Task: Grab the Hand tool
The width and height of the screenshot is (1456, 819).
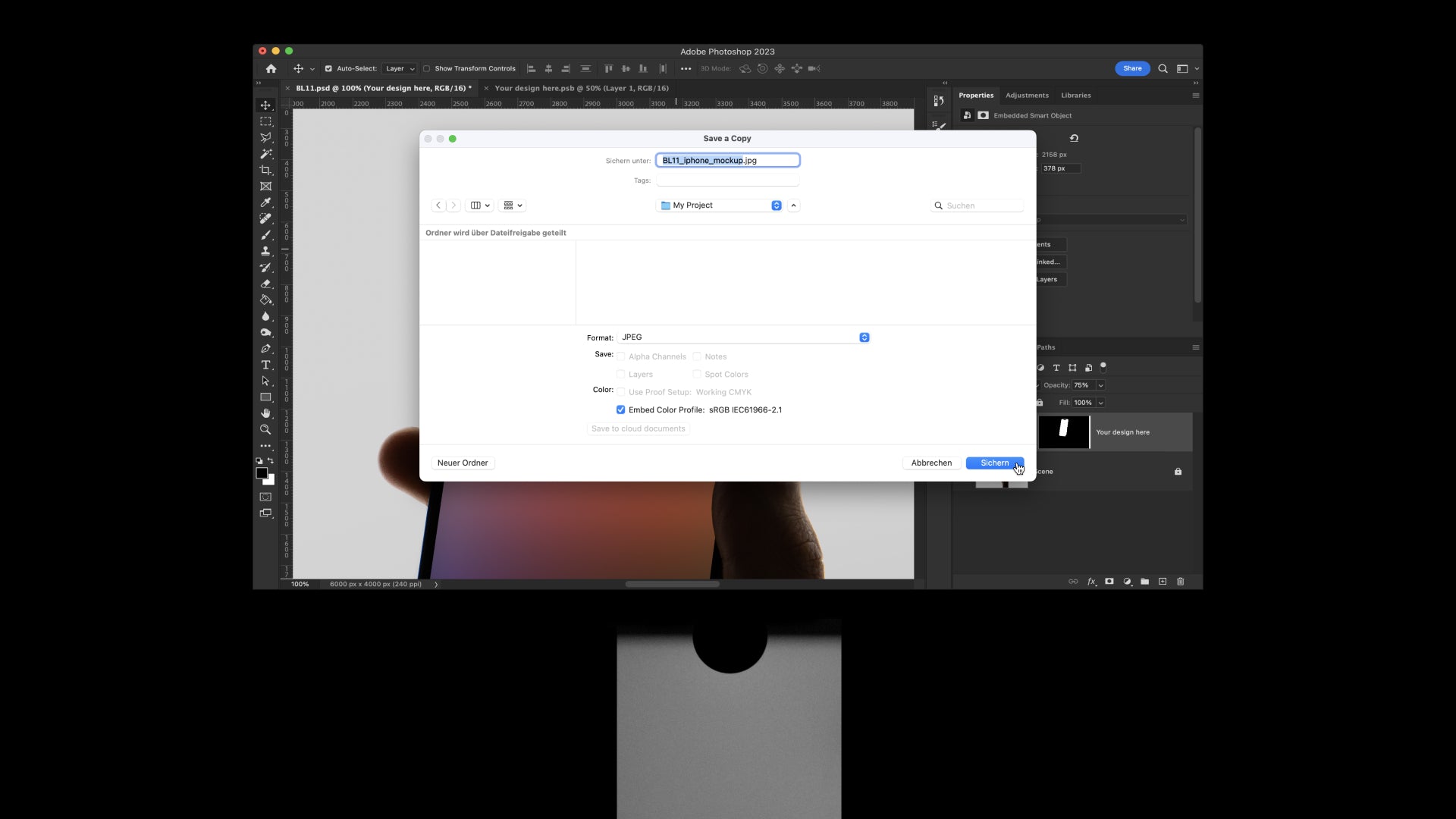Action: point(266,413)
